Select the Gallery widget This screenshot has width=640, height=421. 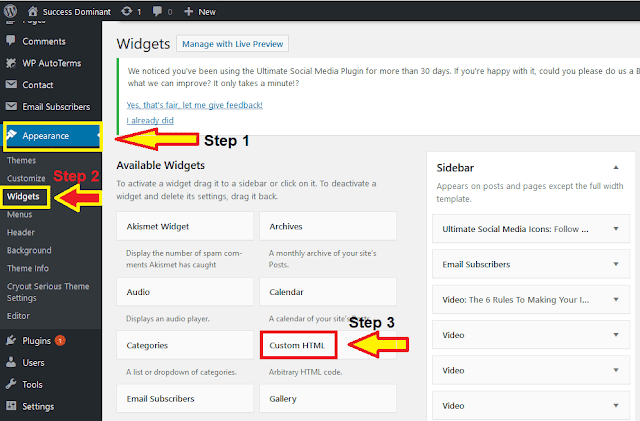point(328,399)
